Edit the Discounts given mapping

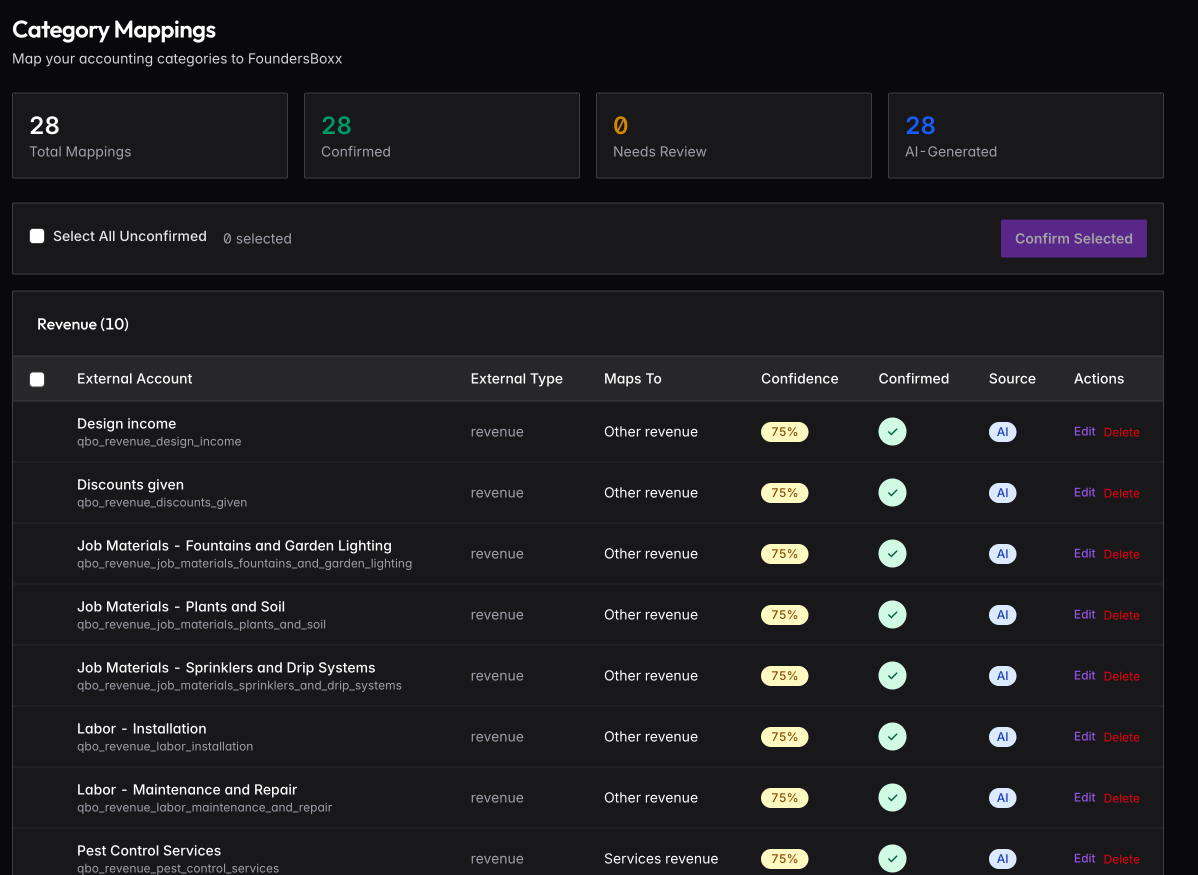[1084, 492]
